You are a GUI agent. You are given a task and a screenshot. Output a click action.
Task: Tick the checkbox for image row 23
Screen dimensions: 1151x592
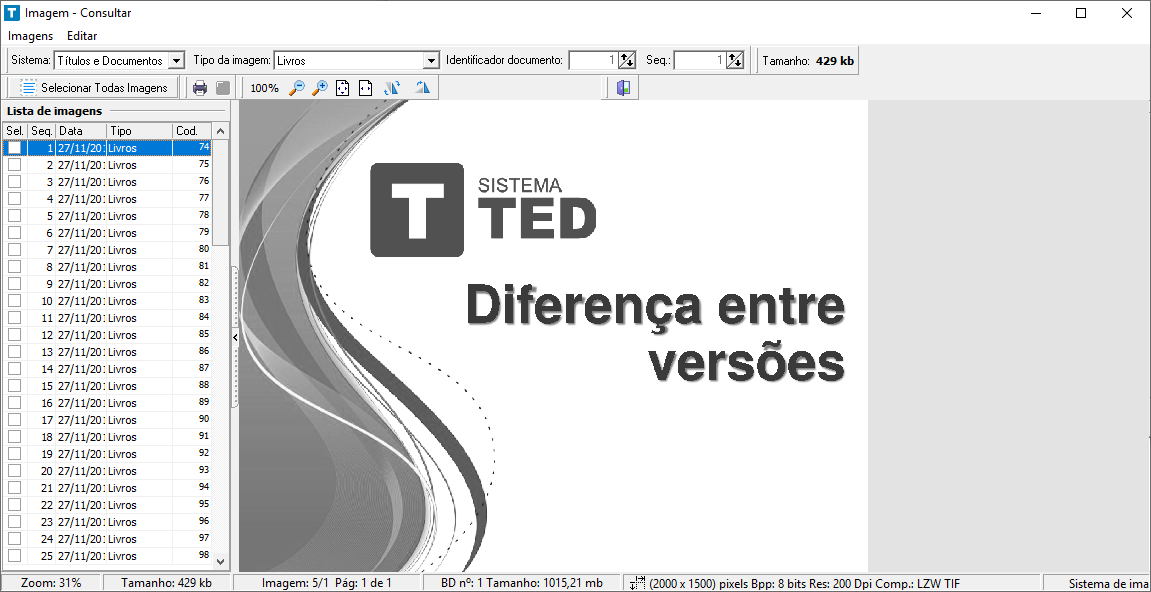tap(15, 521)
